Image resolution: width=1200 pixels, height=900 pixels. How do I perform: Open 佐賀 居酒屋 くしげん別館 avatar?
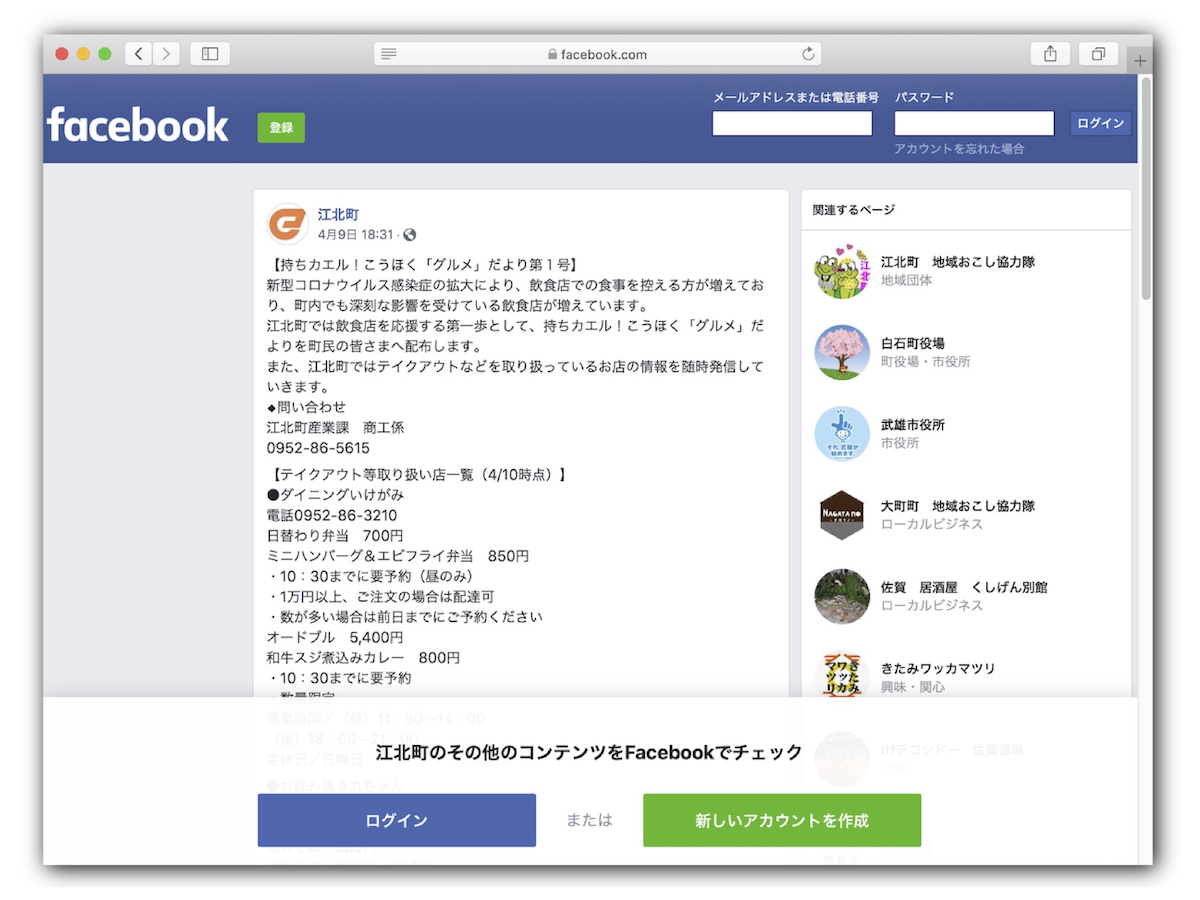[x=842, y=596]
